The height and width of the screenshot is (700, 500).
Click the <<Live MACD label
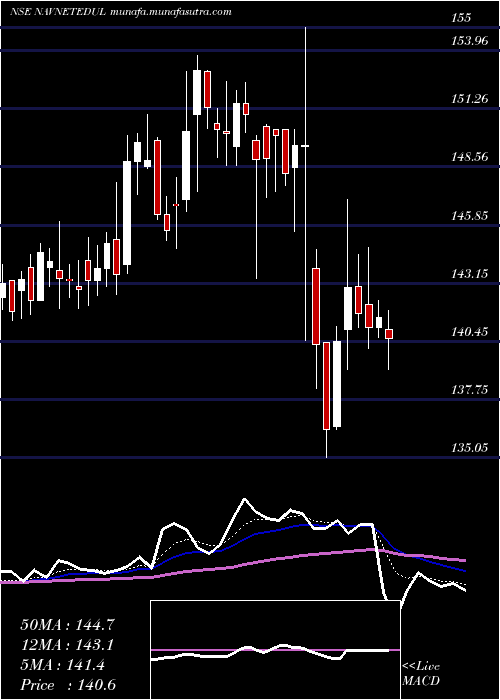[421, 674]
